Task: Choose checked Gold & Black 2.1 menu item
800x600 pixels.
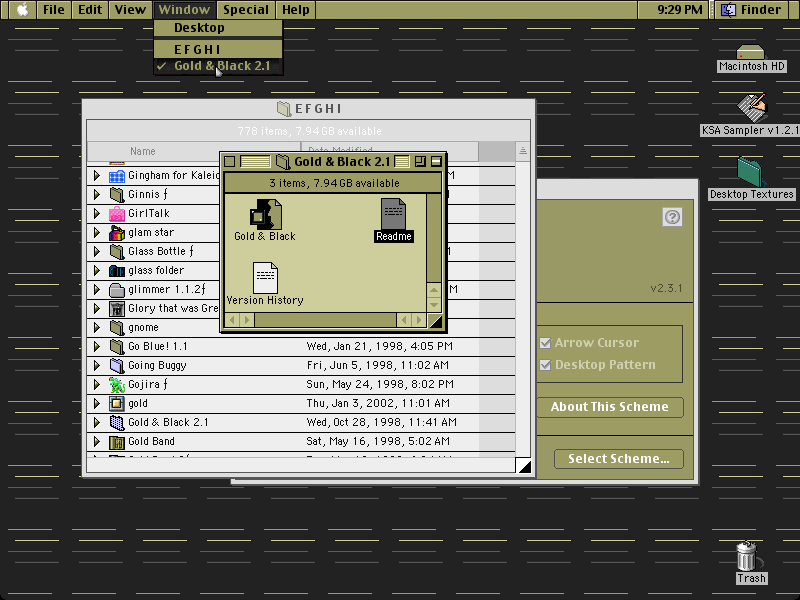Action: pos(218,66)
